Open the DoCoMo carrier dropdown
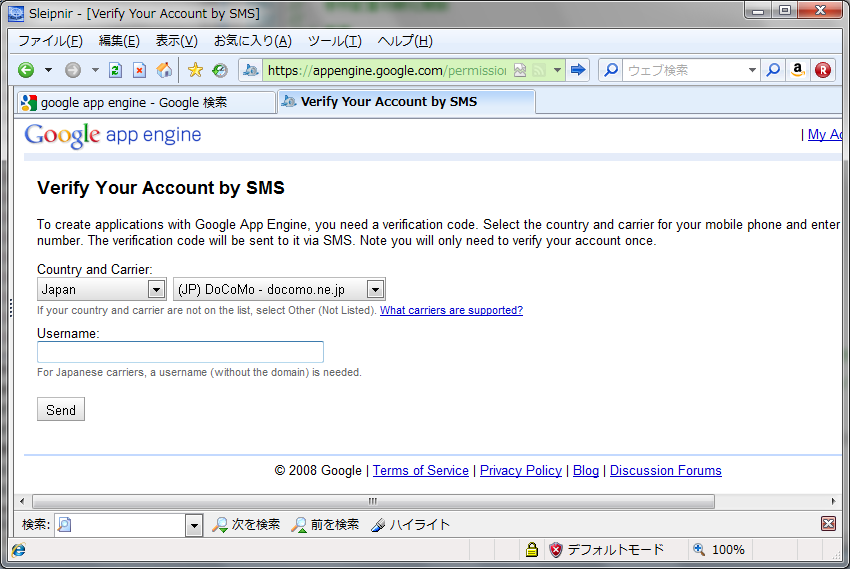The height and width of the screenshot is (569, 850). point(279,289)
